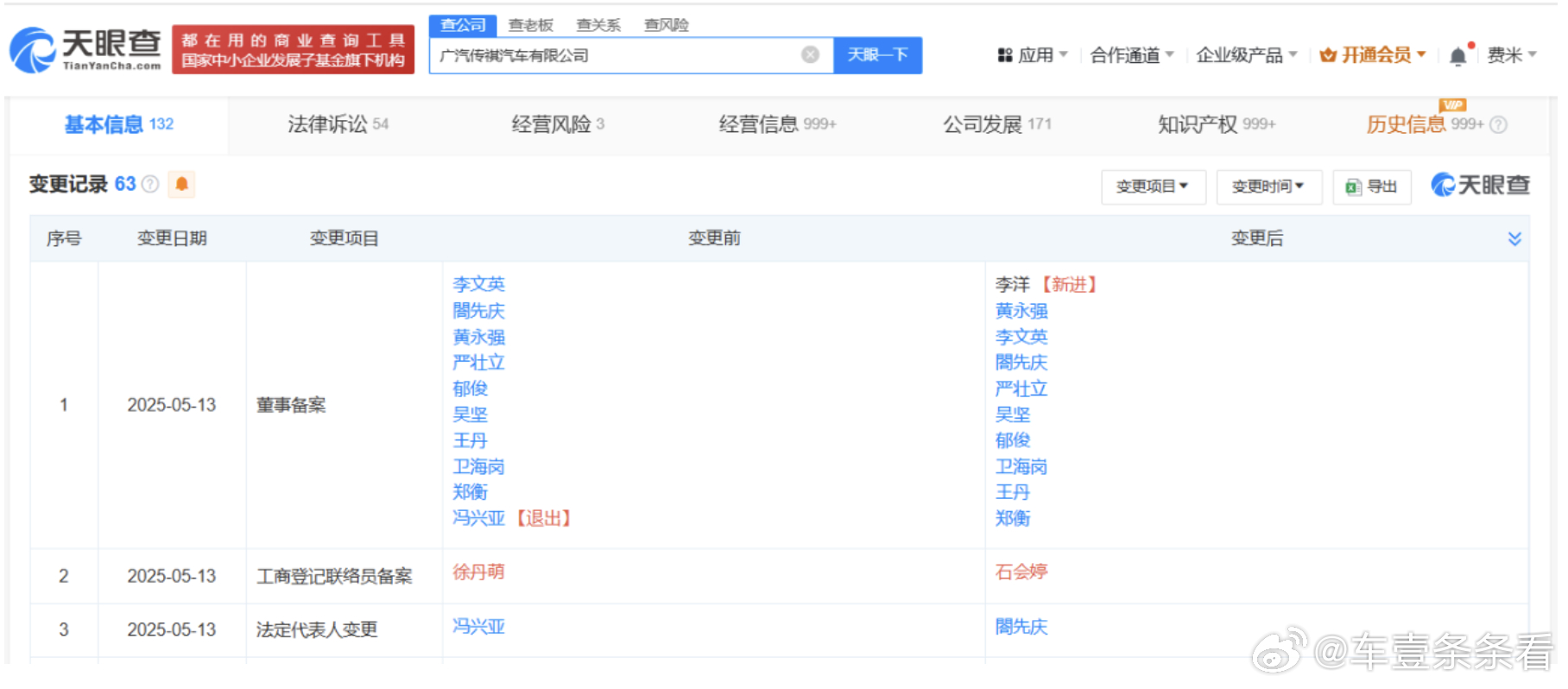Viewport: 1568px width, 689px height.
Task: Open 郑衡 link in 变更后 column
Action: pos(1012,518)
